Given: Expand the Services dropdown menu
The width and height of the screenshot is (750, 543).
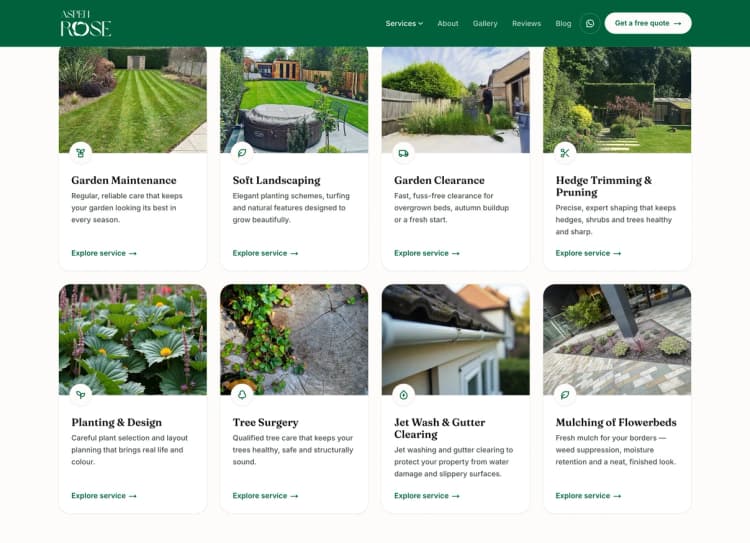Looking at the screenshot, I should point(404,23).
